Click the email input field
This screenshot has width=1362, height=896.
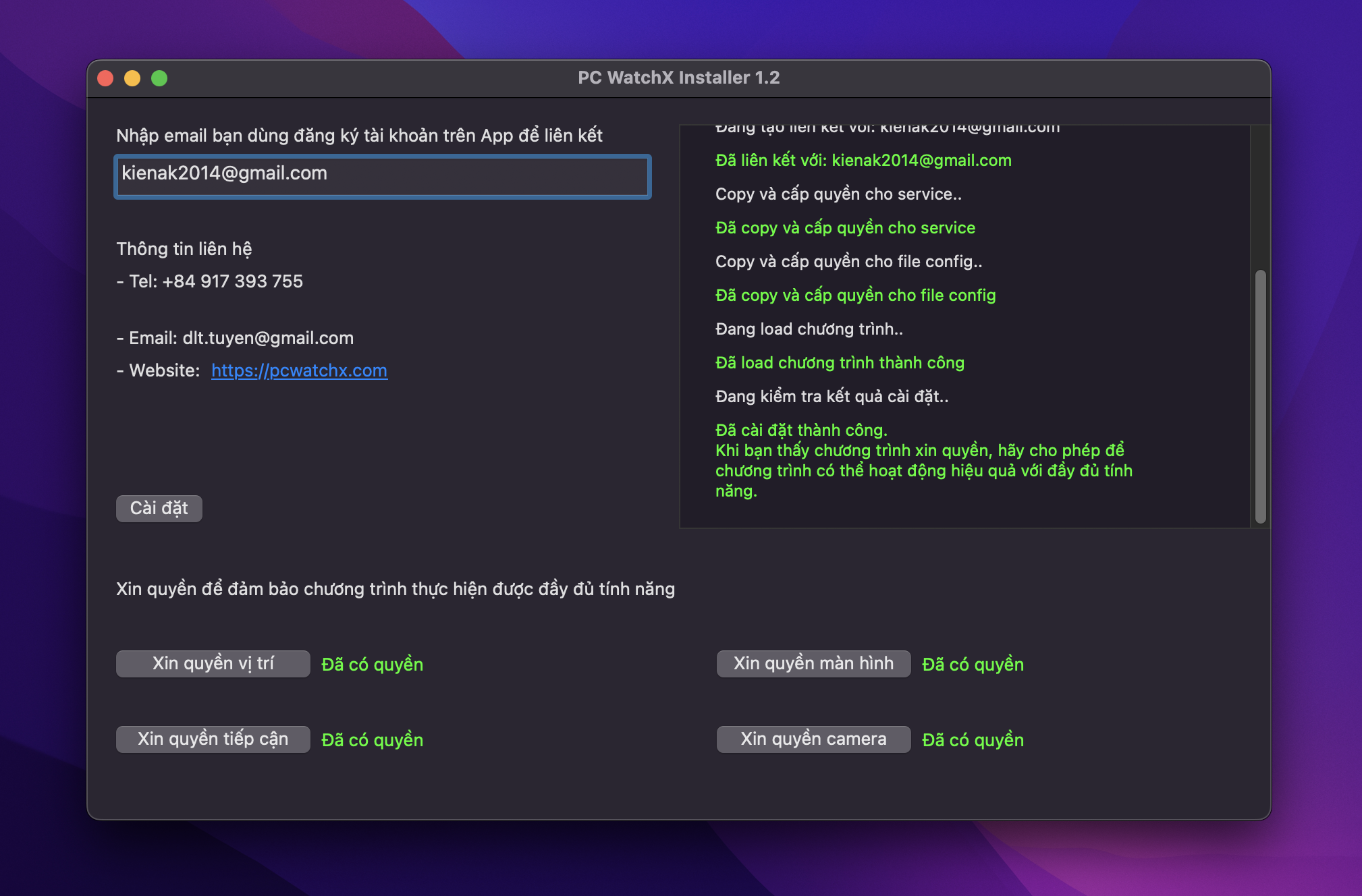coord(383,176)
